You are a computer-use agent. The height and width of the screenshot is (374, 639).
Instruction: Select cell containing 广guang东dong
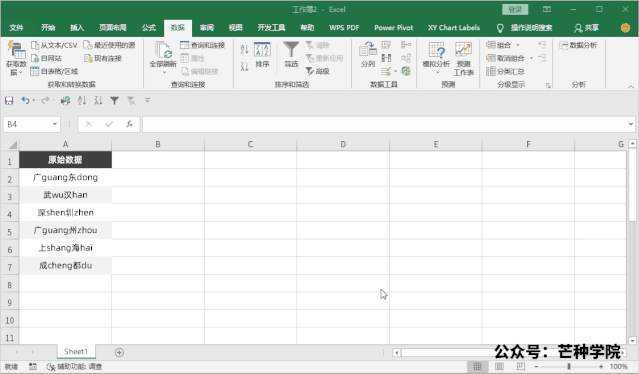(65, 178)
